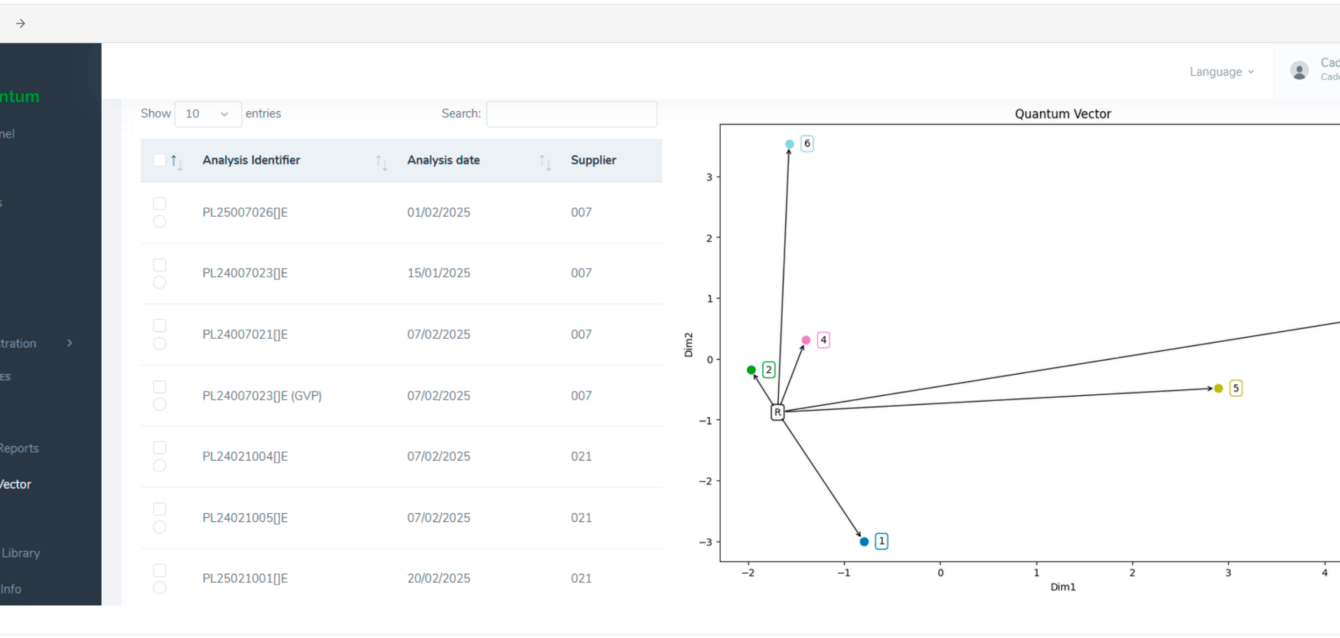
Task: Expand the sidebar submenu chevron arrow
Action: coord(69,343)
